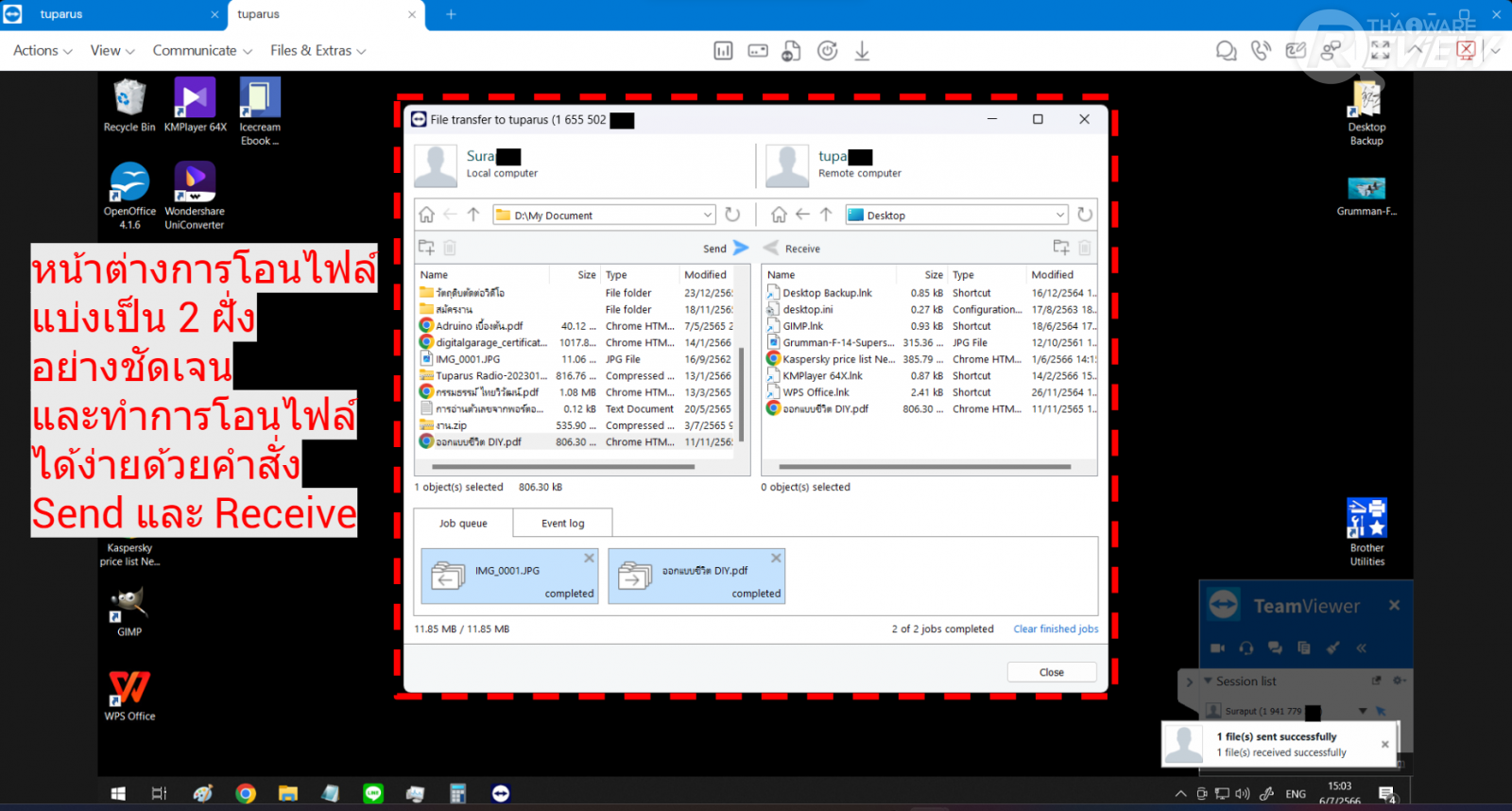The image size is (1512, 811).
Task: Collapse TeamViewer panel with double chevron
Action: (x=1362, y=648)
